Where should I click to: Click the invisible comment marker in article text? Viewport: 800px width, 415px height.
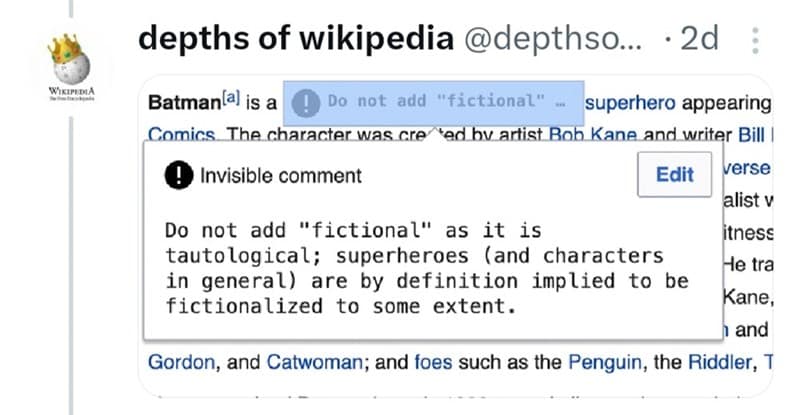pos(432,102)
